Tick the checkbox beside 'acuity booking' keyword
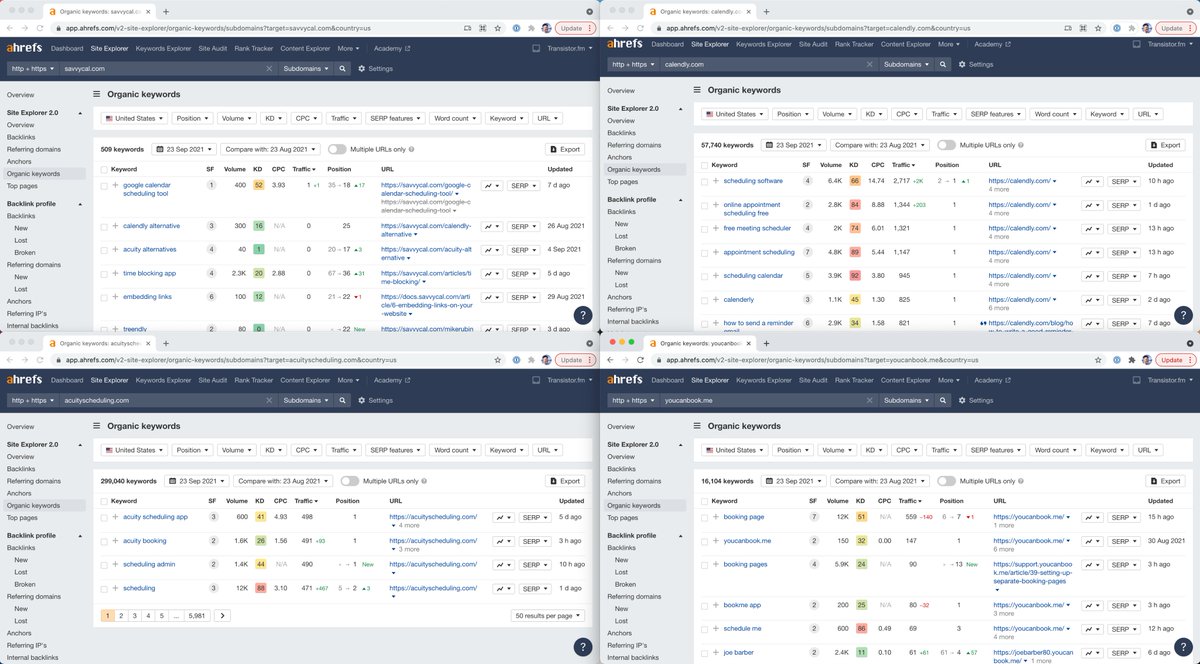Image resolution: width=1200 pixels, height=664 pixels. coord(103,541)
